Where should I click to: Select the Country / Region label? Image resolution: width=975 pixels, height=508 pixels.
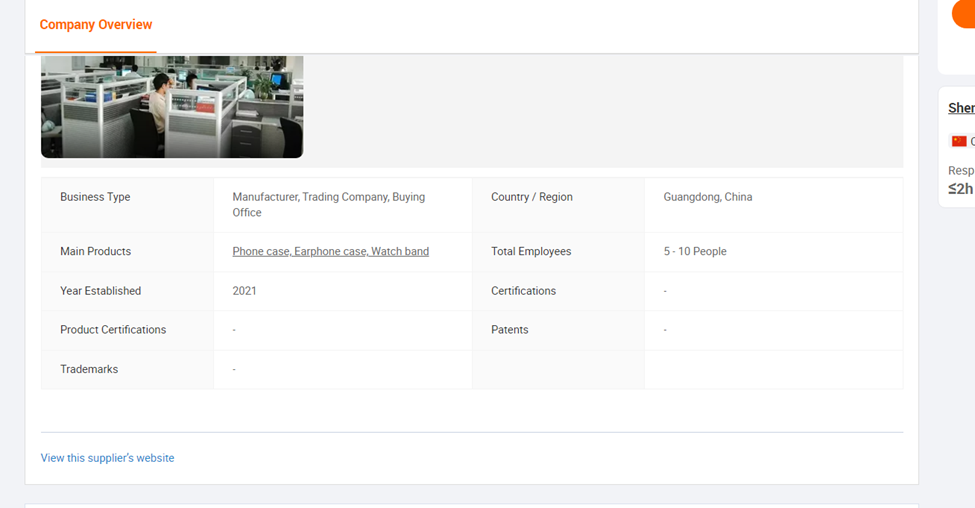pyautogui.click(x=532, y=197)
